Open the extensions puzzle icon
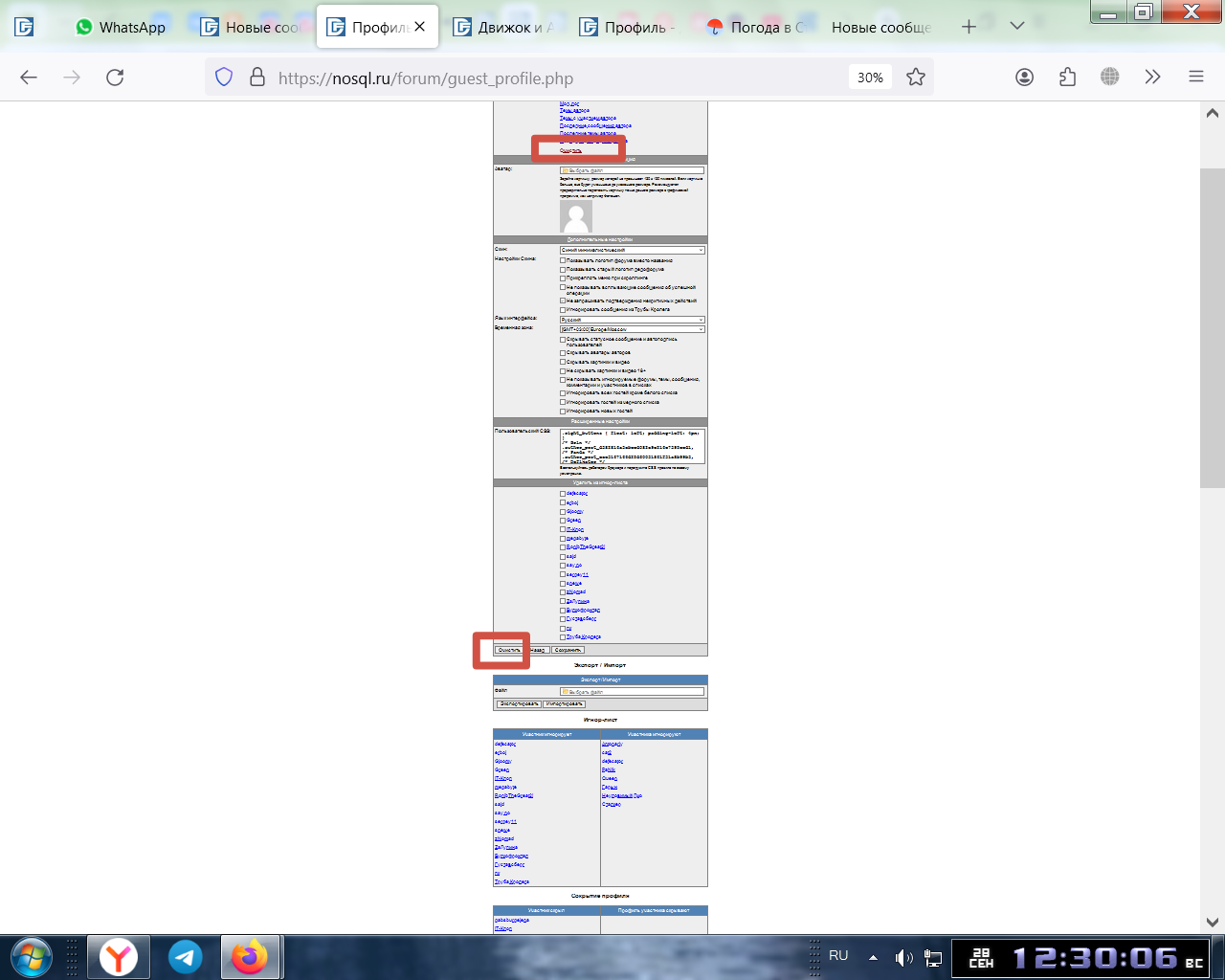 click(x=1067, y=78)
